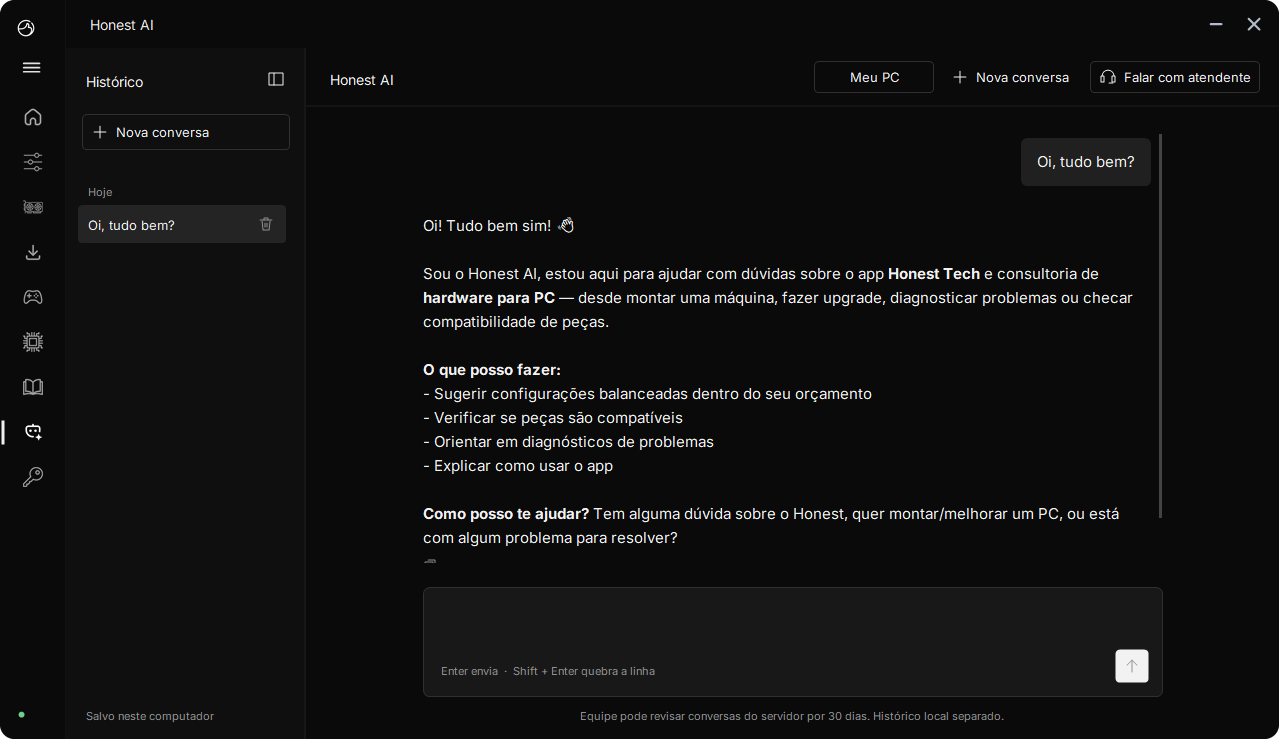This screenshot has width=1279, height=739.
Task: Open the 'Oi, tudo bem?' conversation in history
Action: [182, 224]
